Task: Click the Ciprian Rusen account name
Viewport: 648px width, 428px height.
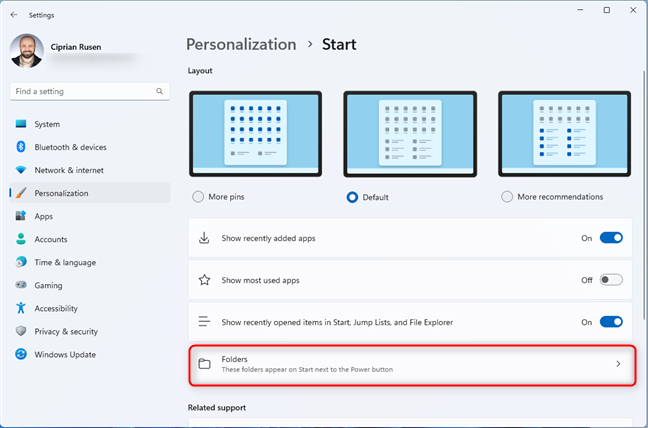Action: (76, 47)
